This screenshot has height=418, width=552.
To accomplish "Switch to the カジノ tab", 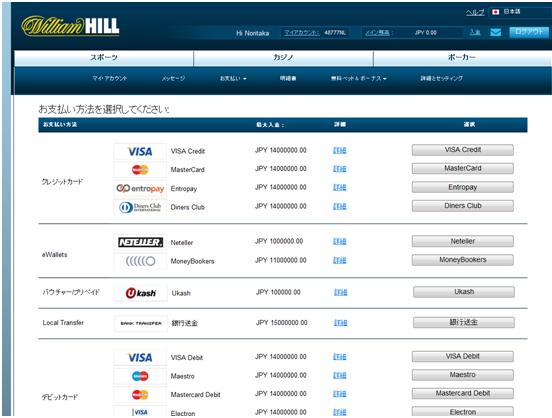I will click(283, 58).
